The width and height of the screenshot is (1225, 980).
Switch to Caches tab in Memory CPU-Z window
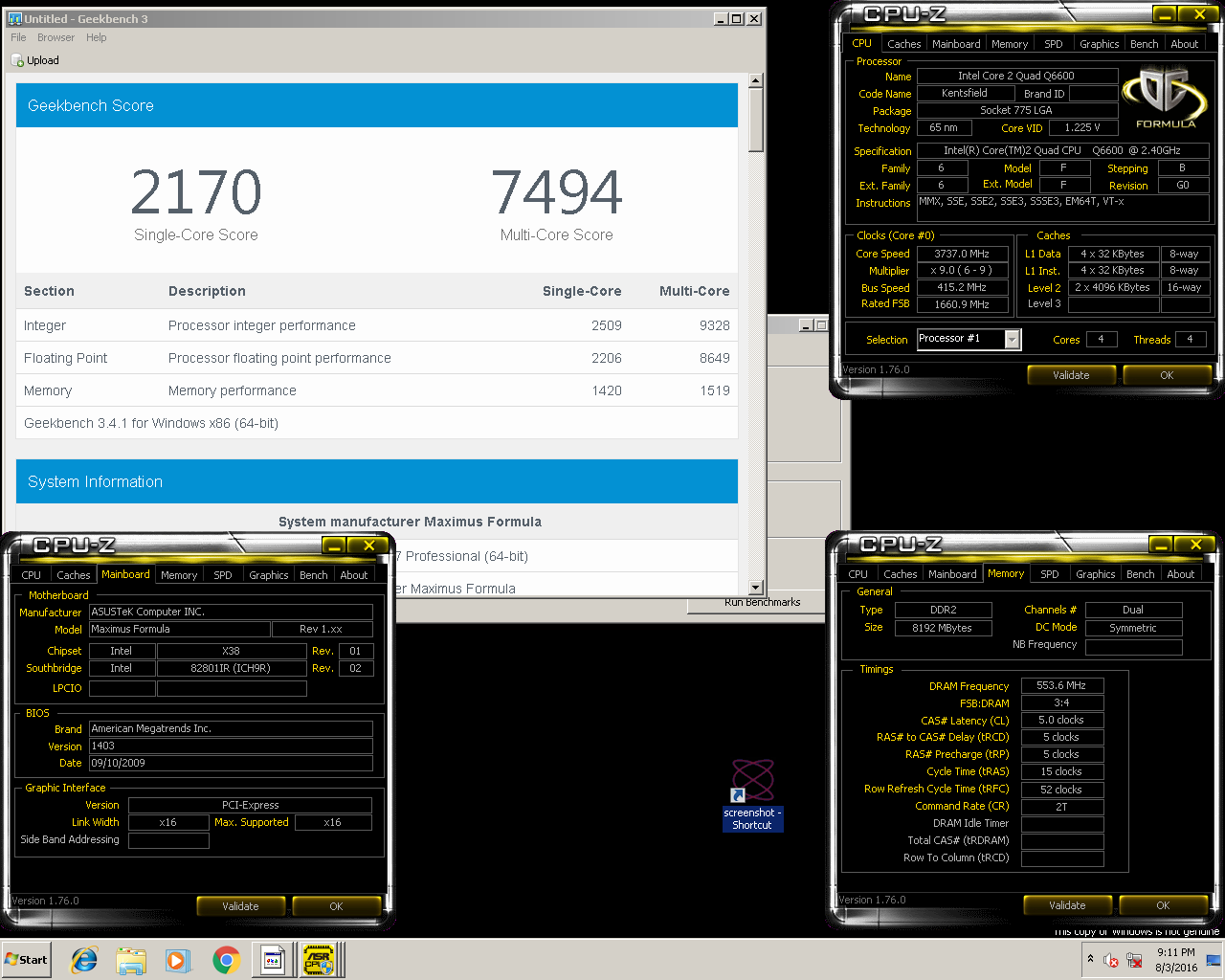click(900, 574)
